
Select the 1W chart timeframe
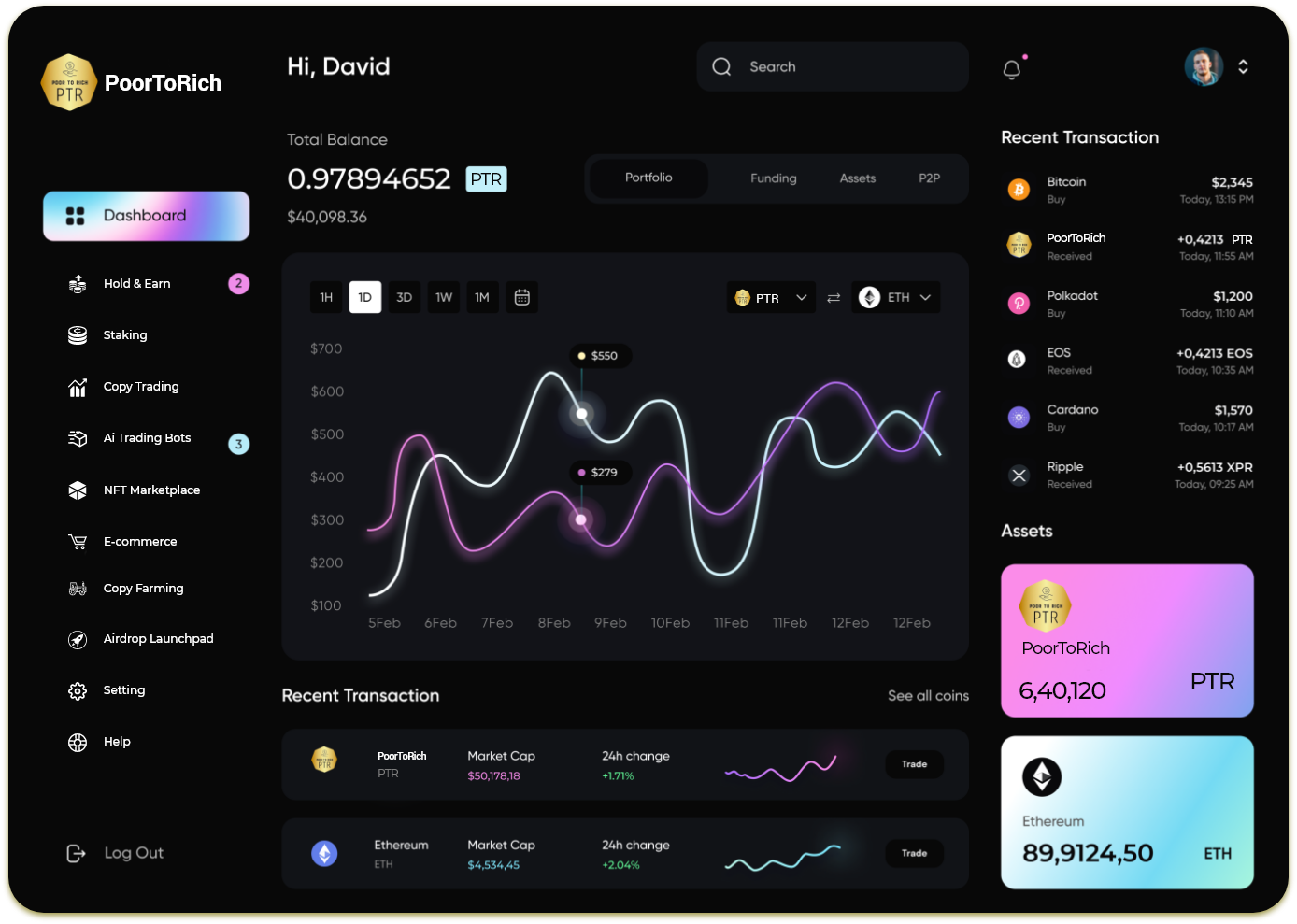(444, 297)
